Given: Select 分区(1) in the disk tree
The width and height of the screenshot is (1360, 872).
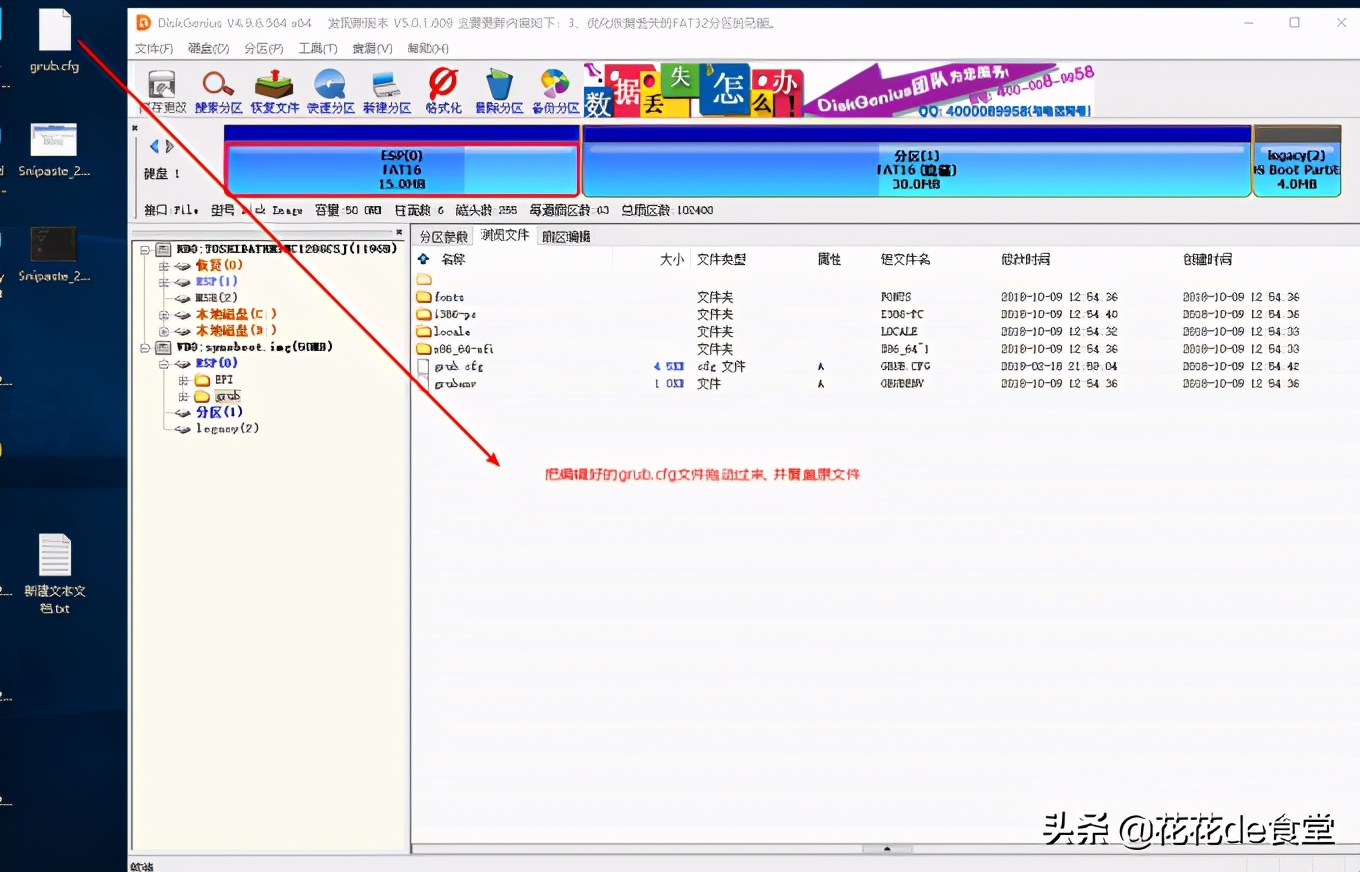Looking at the screenshot, I should click(219, 412).
